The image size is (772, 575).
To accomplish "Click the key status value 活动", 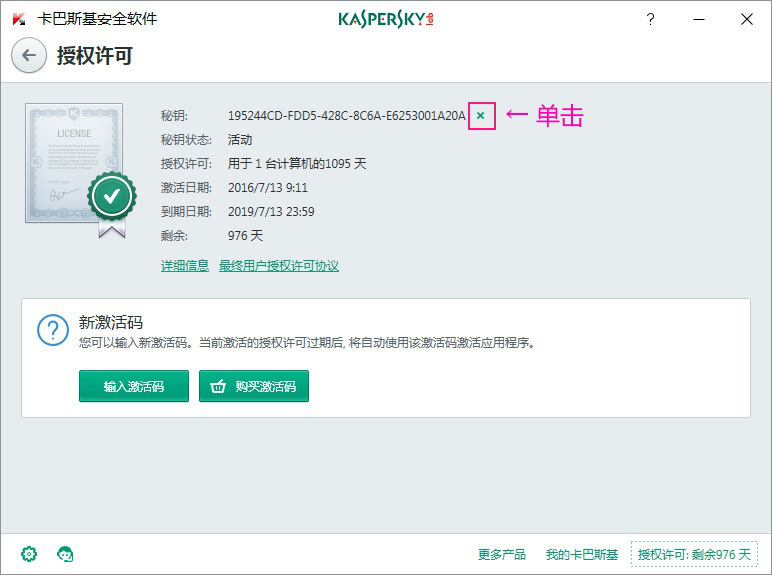I will [240, 140].
